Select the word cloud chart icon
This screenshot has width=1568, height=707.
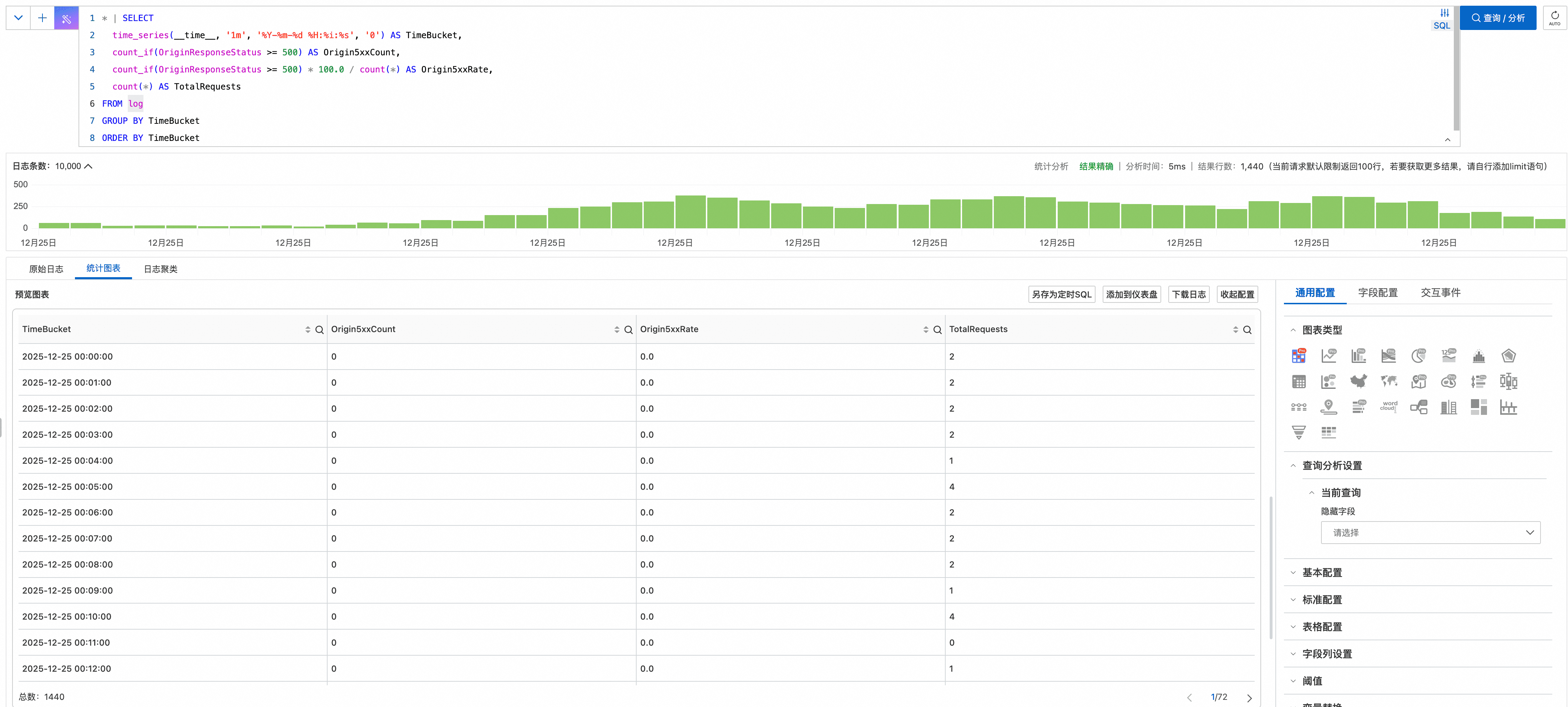1389,406
